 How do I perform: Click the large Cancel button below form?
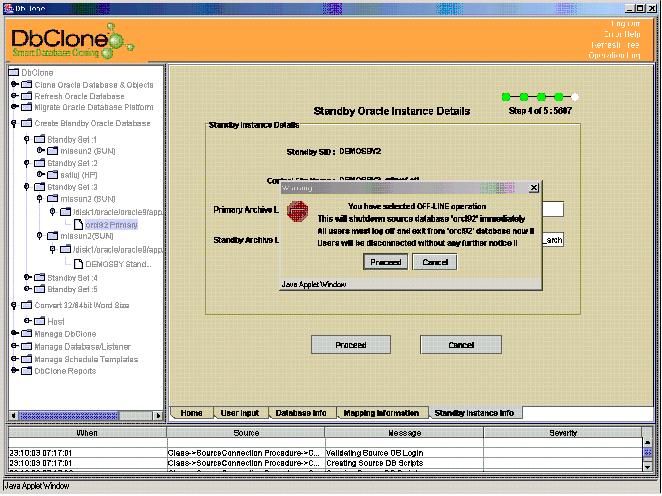(461, 345)
